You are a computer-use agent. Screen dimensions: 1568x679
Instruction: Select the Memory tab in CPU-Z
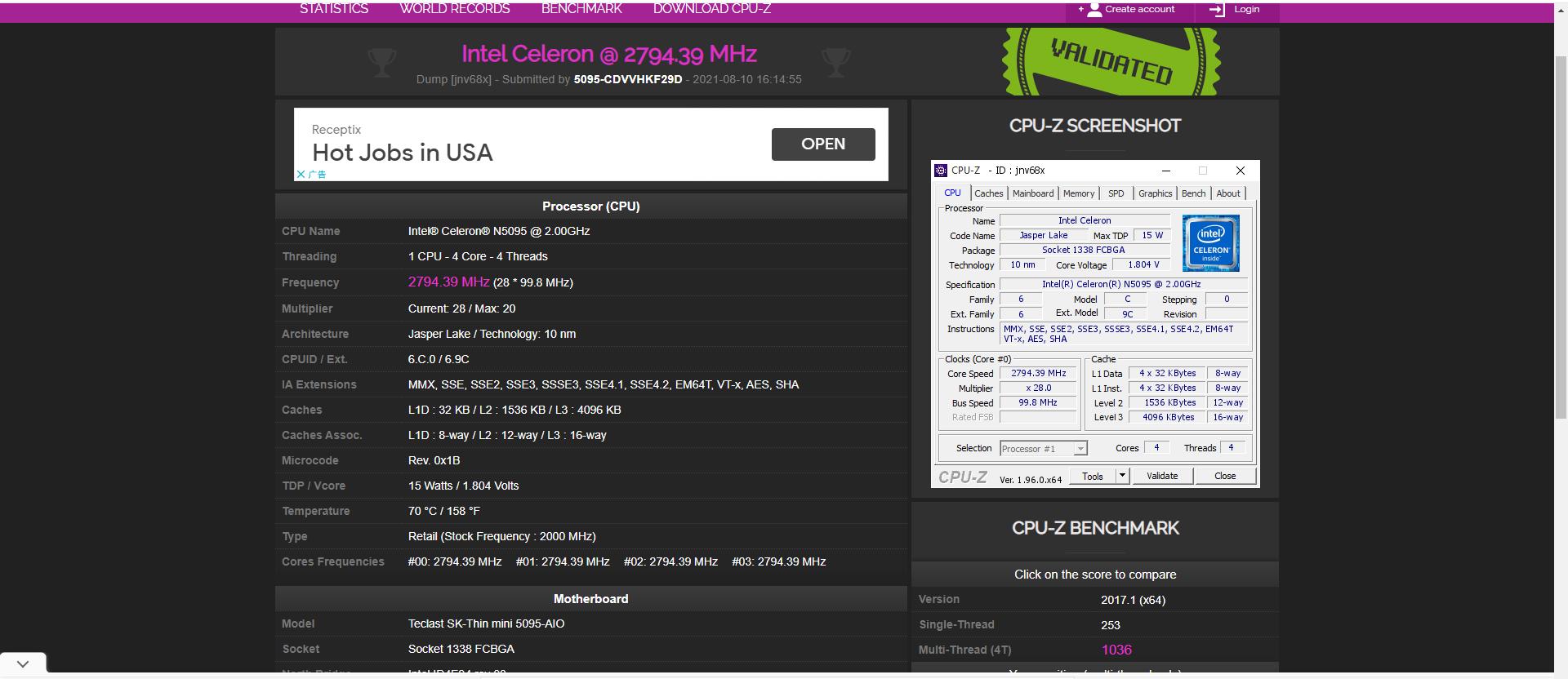[x=1078, y=193]
